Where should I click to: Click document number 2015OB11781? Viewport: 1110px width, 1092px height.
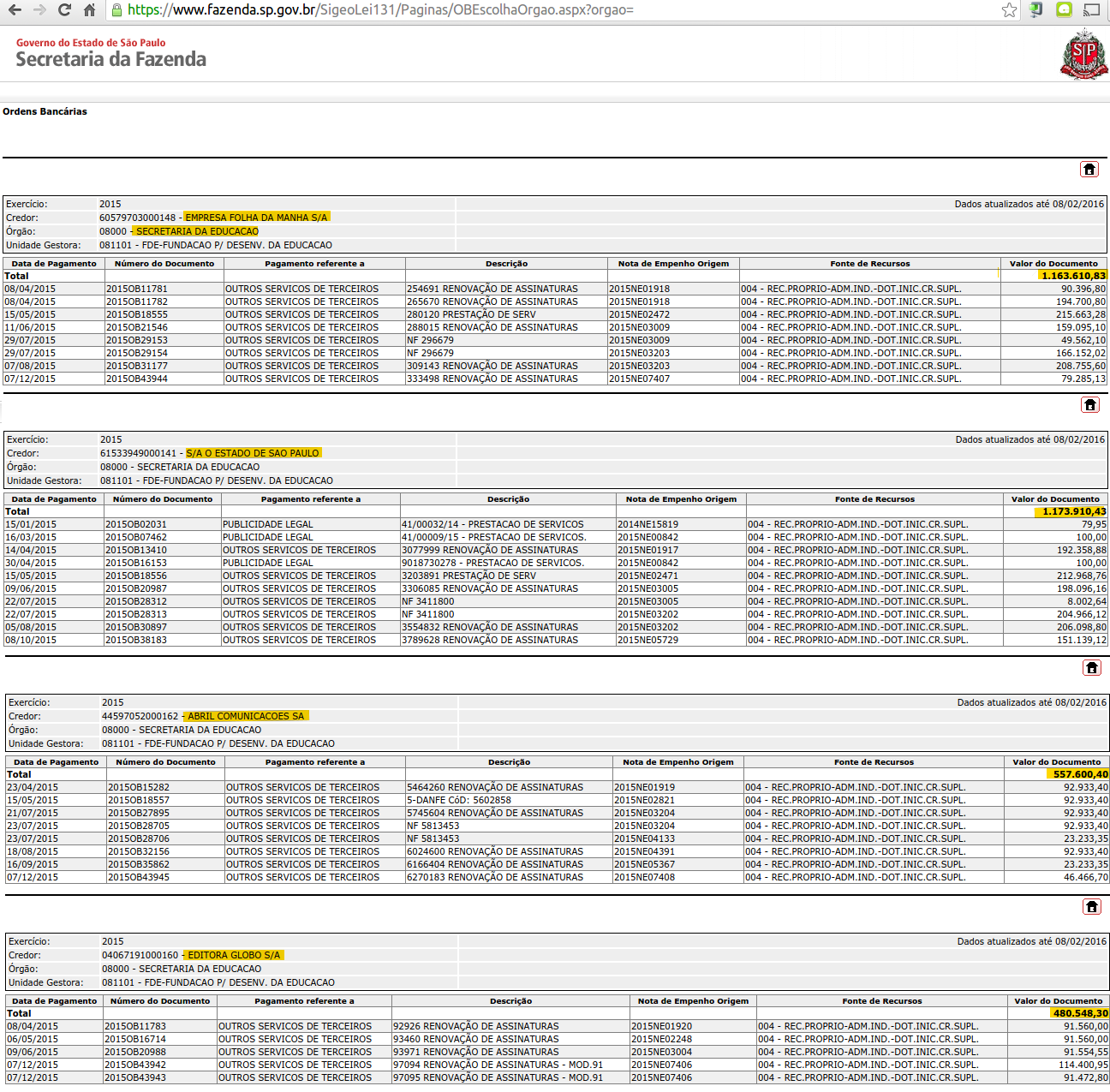pos(137,289)
